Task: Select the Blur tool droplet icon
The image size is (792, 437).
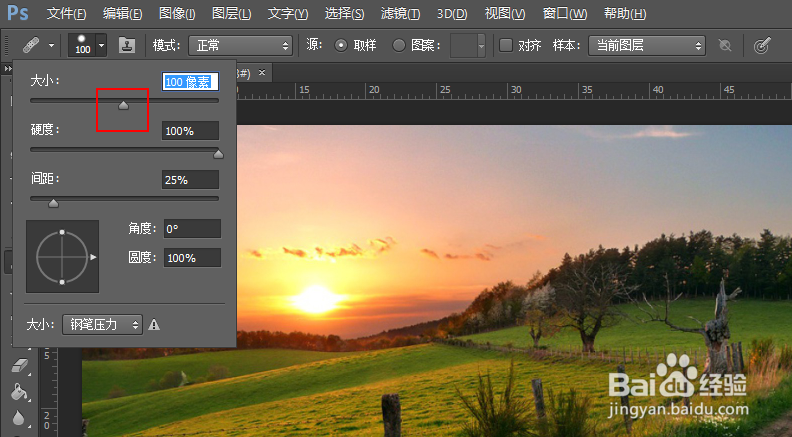Action: point(19,418)
